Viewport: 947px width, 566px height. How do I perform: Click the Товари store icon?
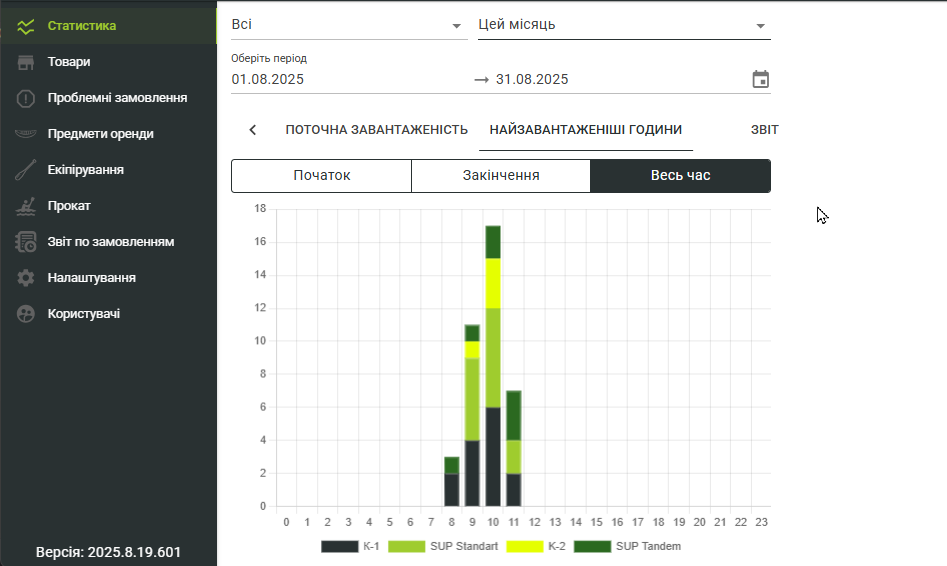pos(26,62)
